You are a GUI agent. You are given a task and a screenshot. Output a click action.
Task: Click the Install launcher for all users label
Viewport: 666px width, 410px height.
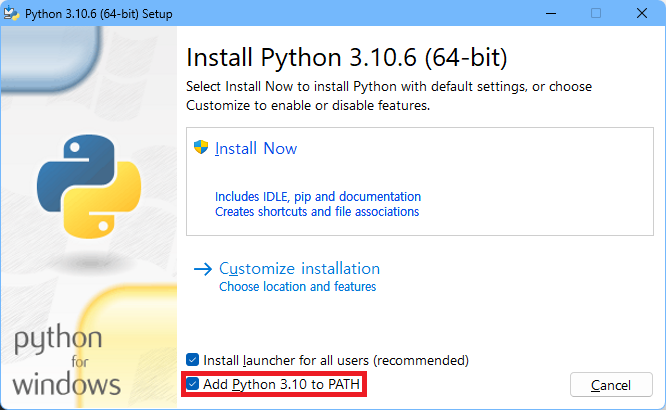(x=336, y=360)
